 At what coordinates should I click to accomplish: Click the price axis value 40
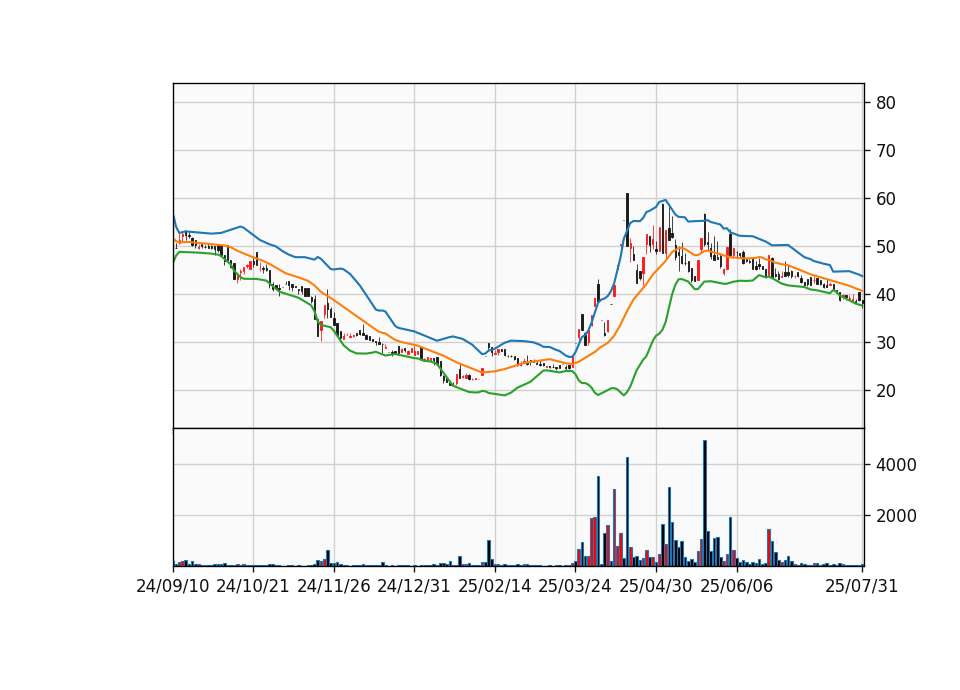coord(886,294)
